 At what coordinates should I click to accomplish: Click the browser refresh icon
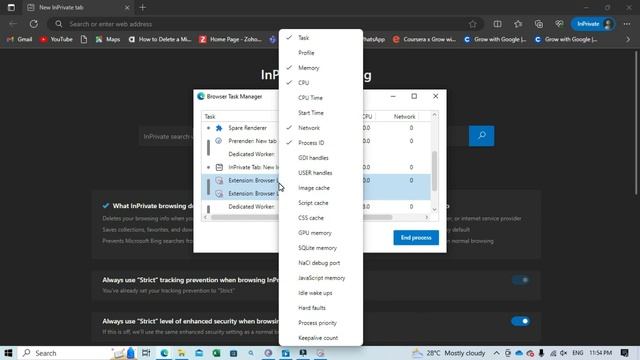coord(33,24)
